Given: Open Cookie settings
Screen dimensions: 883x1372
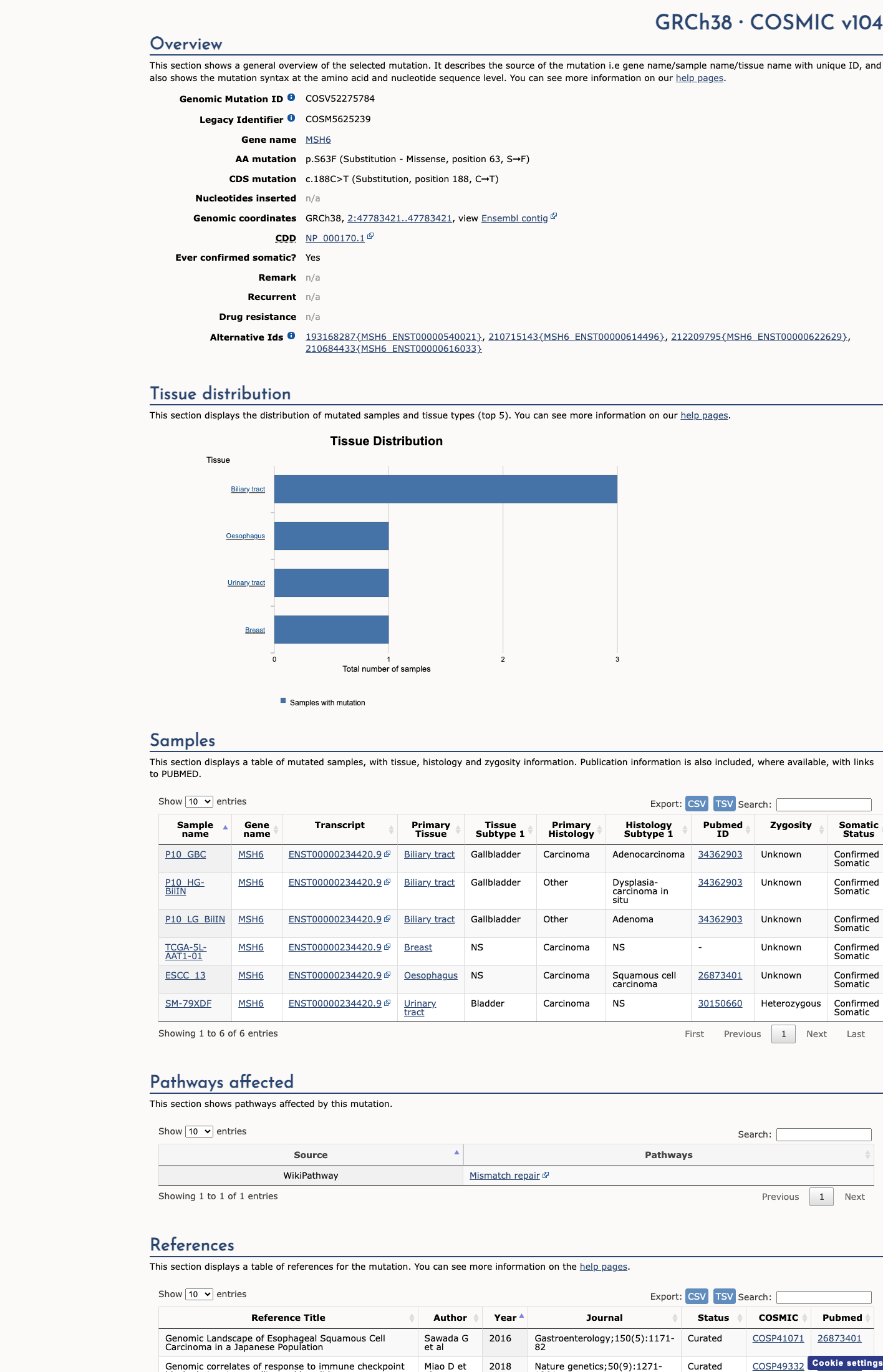Looking at the screenshot, I should (x=846, y=1363).
